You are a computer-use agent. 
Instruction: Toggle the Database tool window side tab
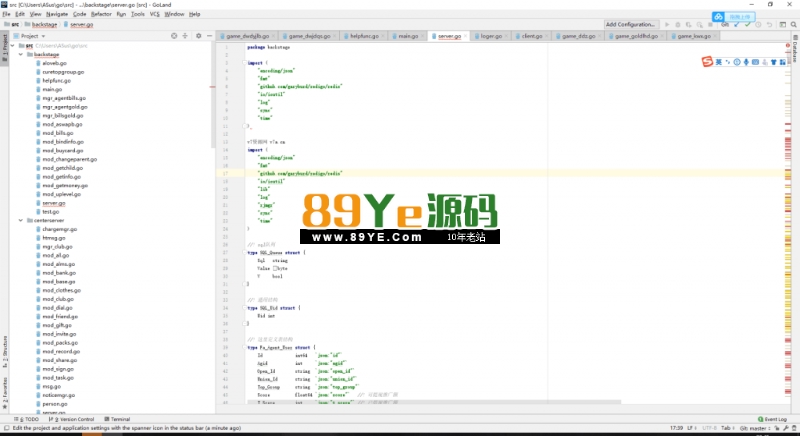795,49
